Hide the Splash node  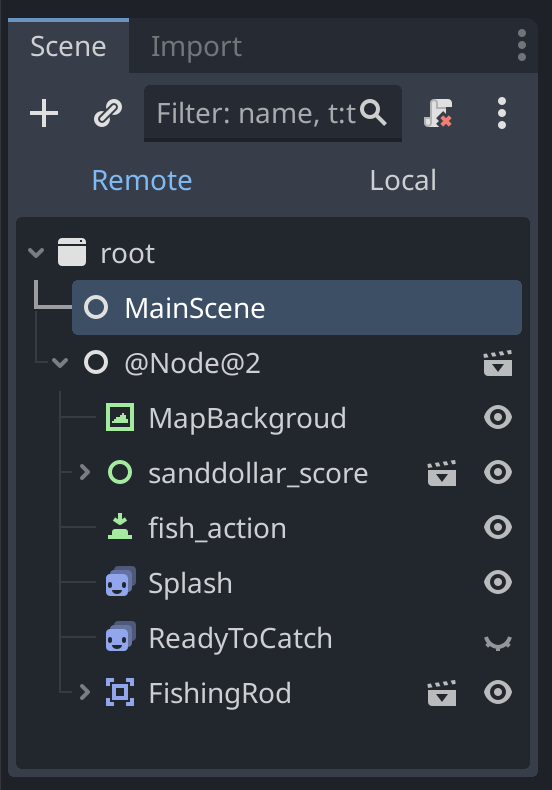pyautogui.click(x=498, y=582)
